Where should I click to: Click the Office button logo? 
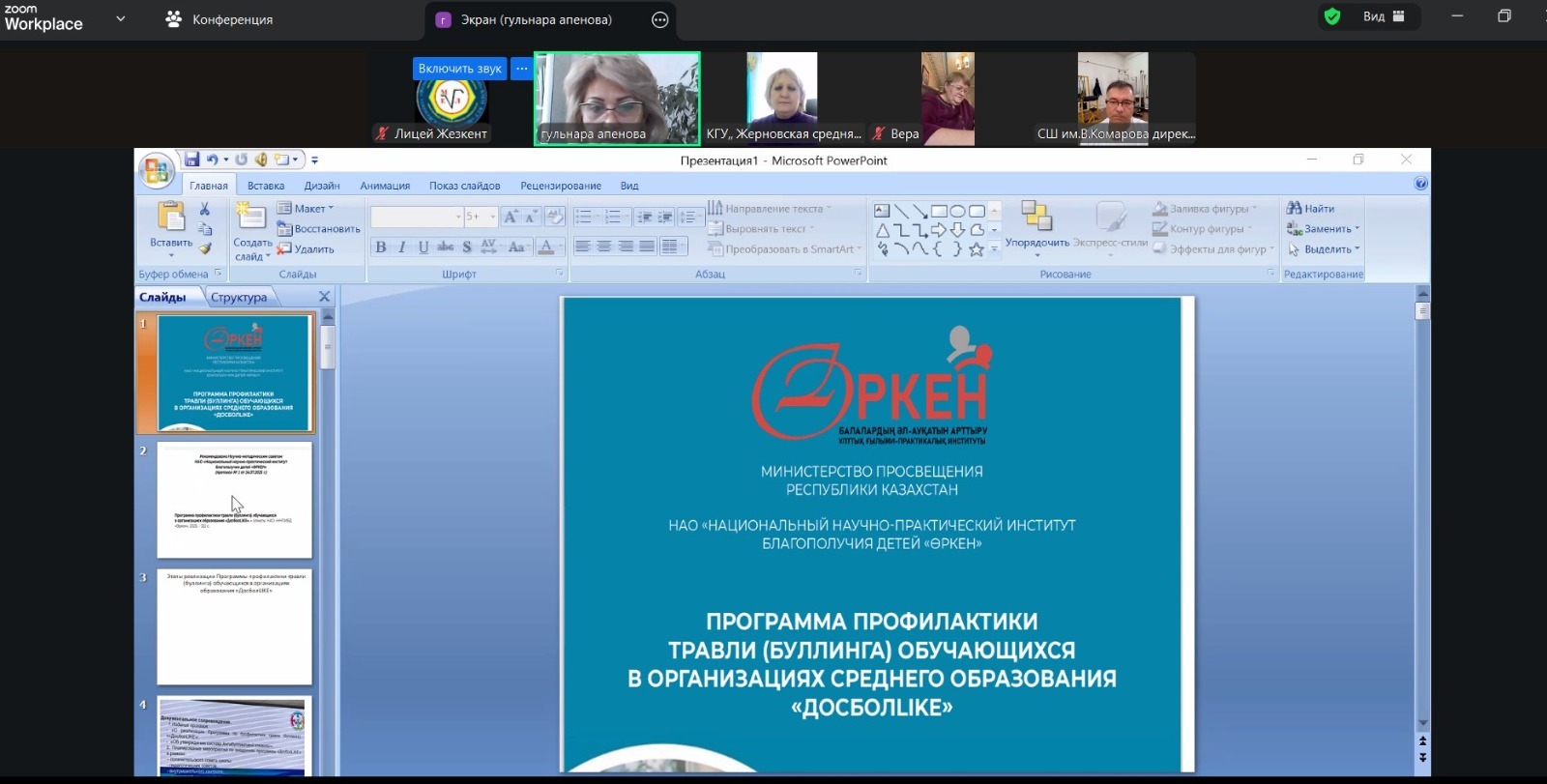pyautogui.click(x=156, y=170)
